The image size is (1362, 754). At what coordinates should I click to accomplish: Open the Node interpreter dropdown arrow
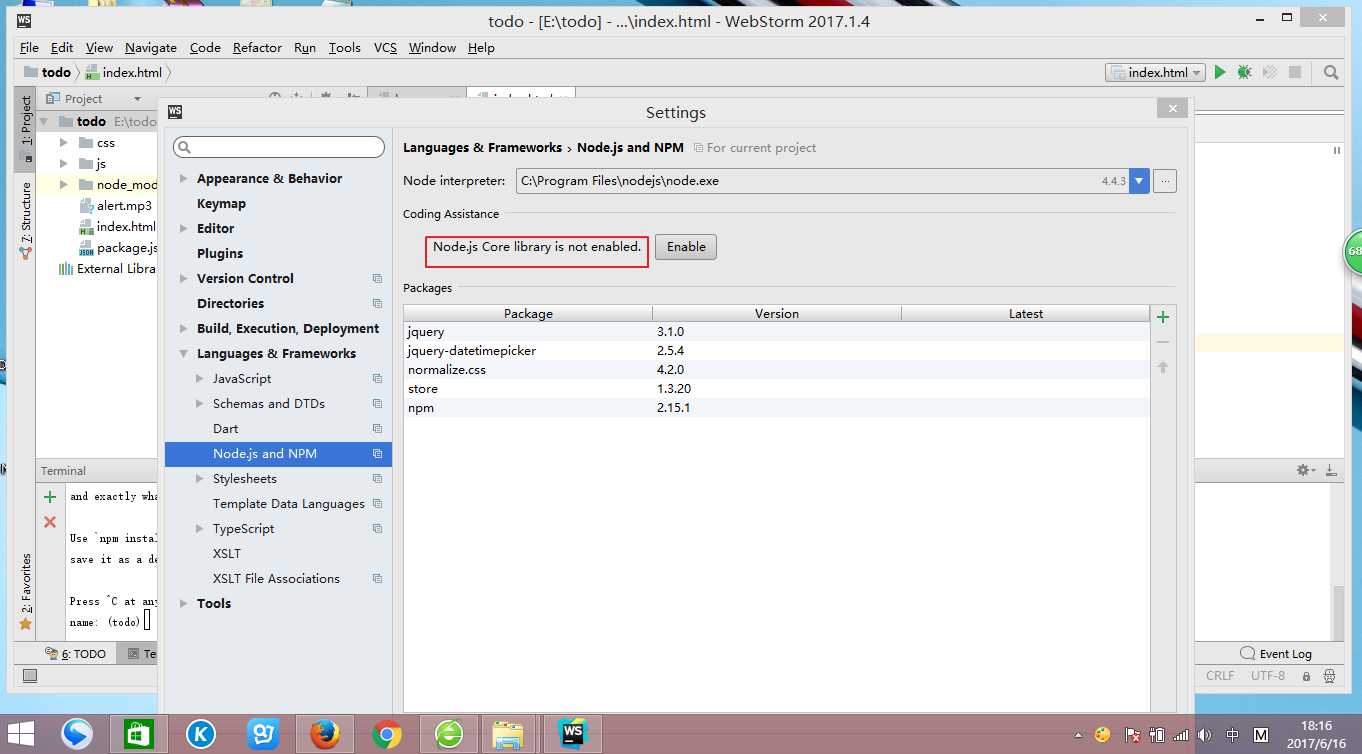pos(1139,181)
